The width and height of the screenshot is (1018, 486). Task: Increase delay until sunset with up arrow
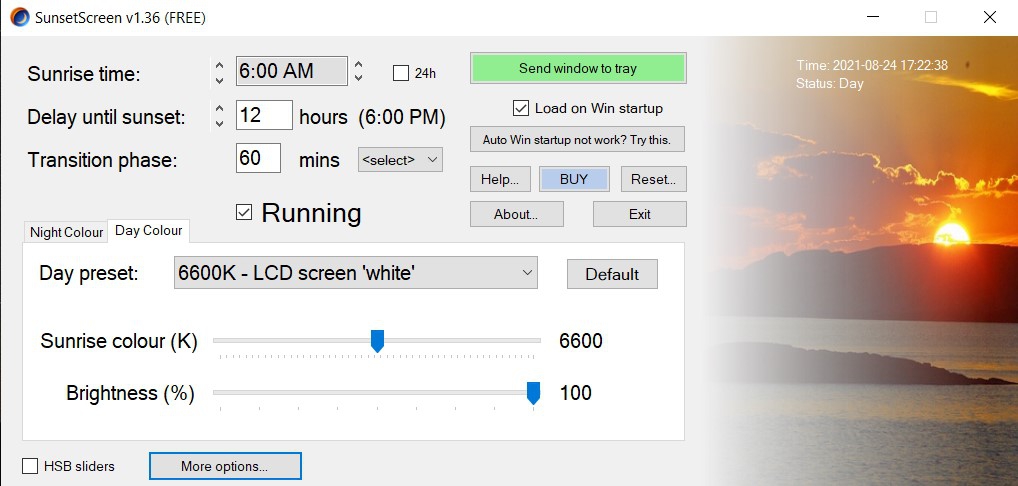(219, 109)
